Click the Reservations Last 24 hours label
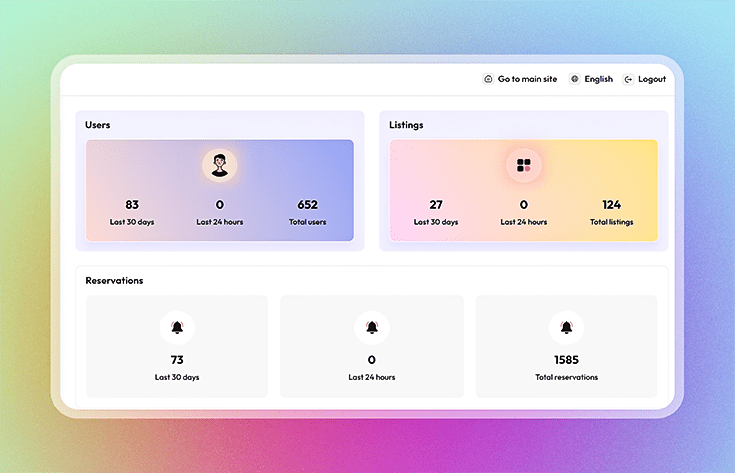 pyautogui.click(x=372, y=377)
